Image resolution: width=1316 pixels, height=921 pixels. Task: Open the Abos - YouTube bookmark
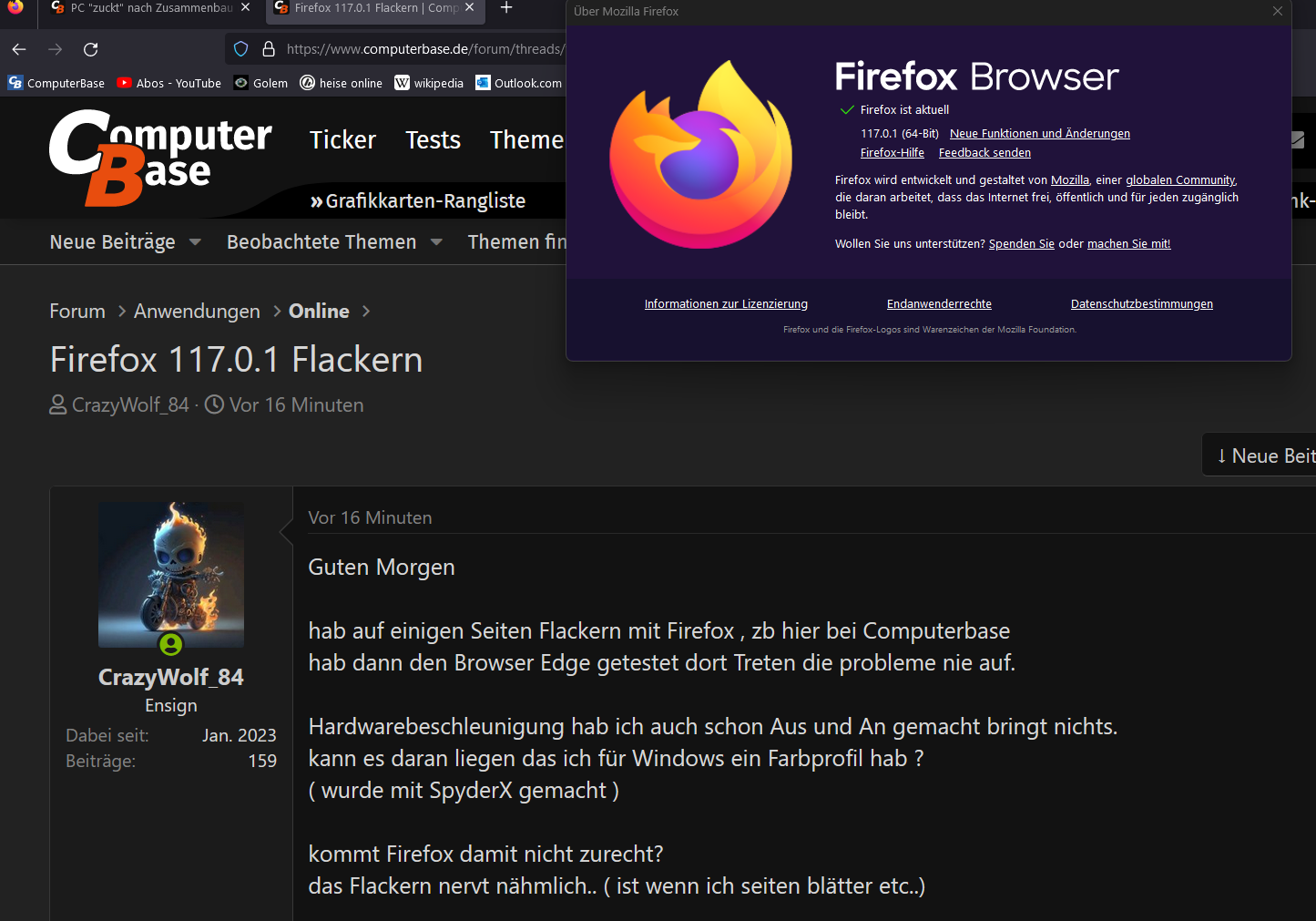169,83
